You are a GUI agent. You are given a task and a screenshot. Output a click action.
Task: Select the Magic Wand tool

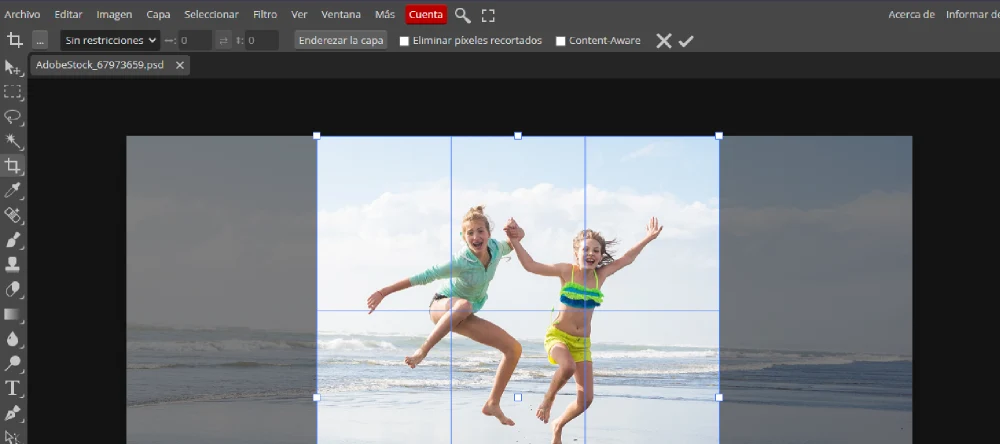pos(13,141)
